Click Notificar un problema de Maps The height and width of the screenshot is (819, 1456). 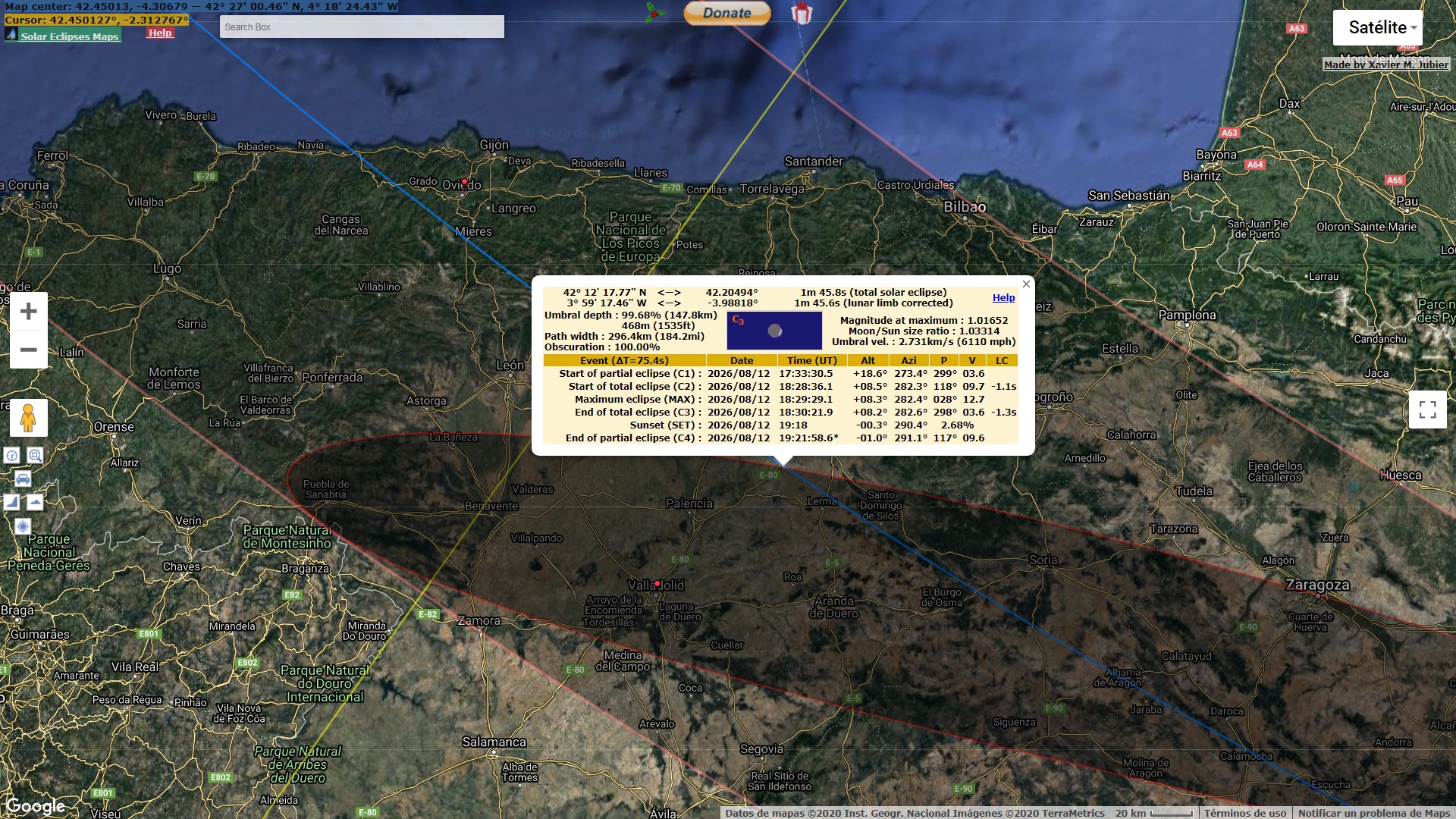coord(1374,813)
